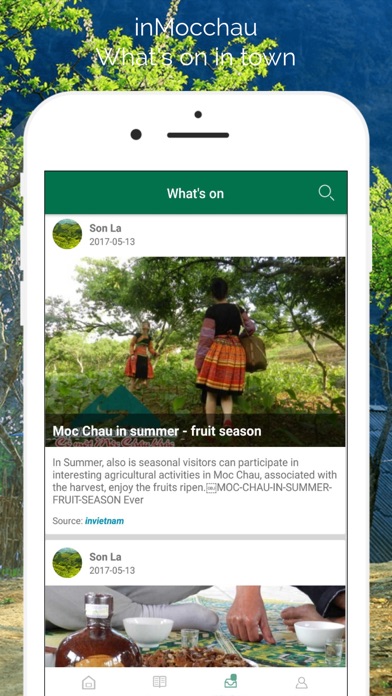Click Son La author name on second post
The height and width of the screenshot is (696, 392).
click(105, 557)
